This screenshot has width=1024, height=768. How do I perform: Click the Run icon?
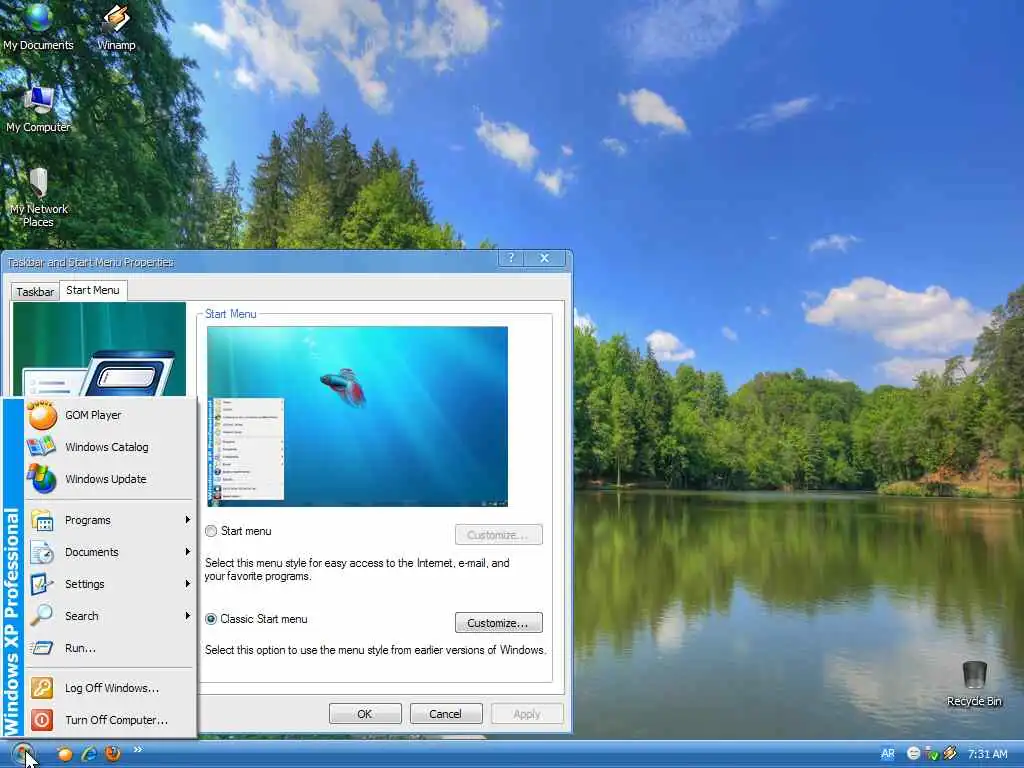[42, 648]
